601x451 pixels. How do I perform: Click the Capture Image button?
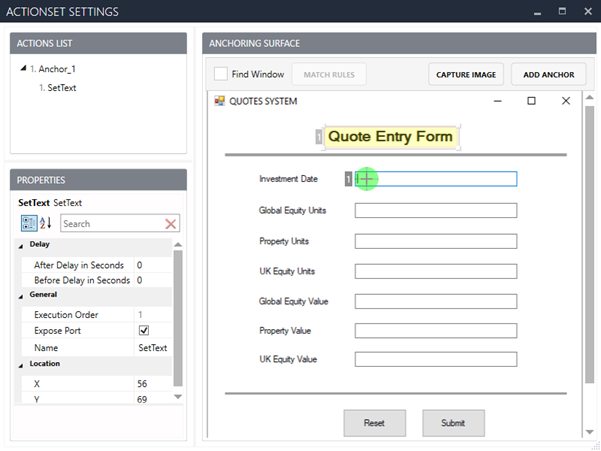[x=466, y=74]
